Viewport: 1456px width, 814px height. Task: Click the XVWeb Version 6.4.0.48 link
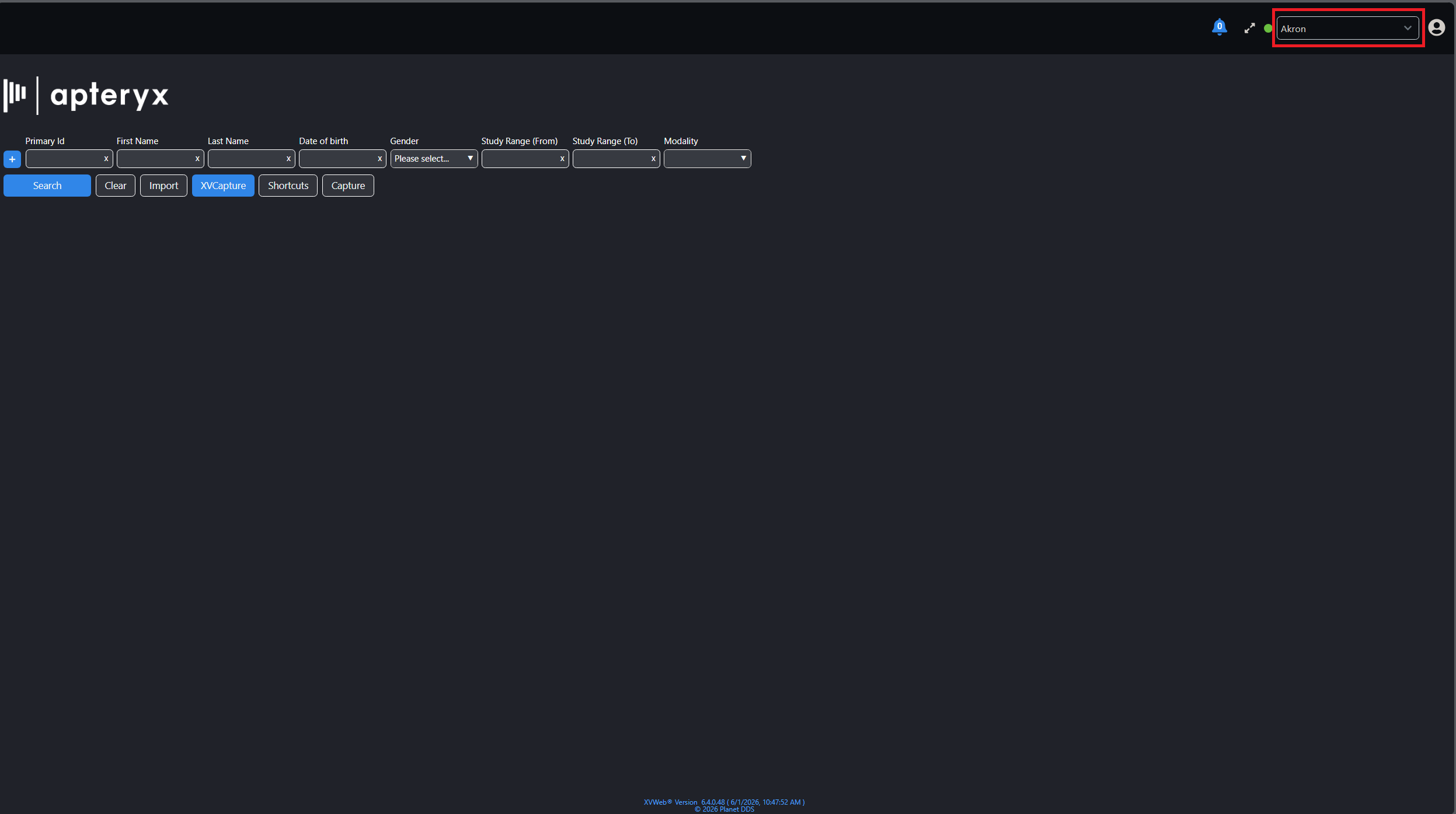tap(724, 802)
